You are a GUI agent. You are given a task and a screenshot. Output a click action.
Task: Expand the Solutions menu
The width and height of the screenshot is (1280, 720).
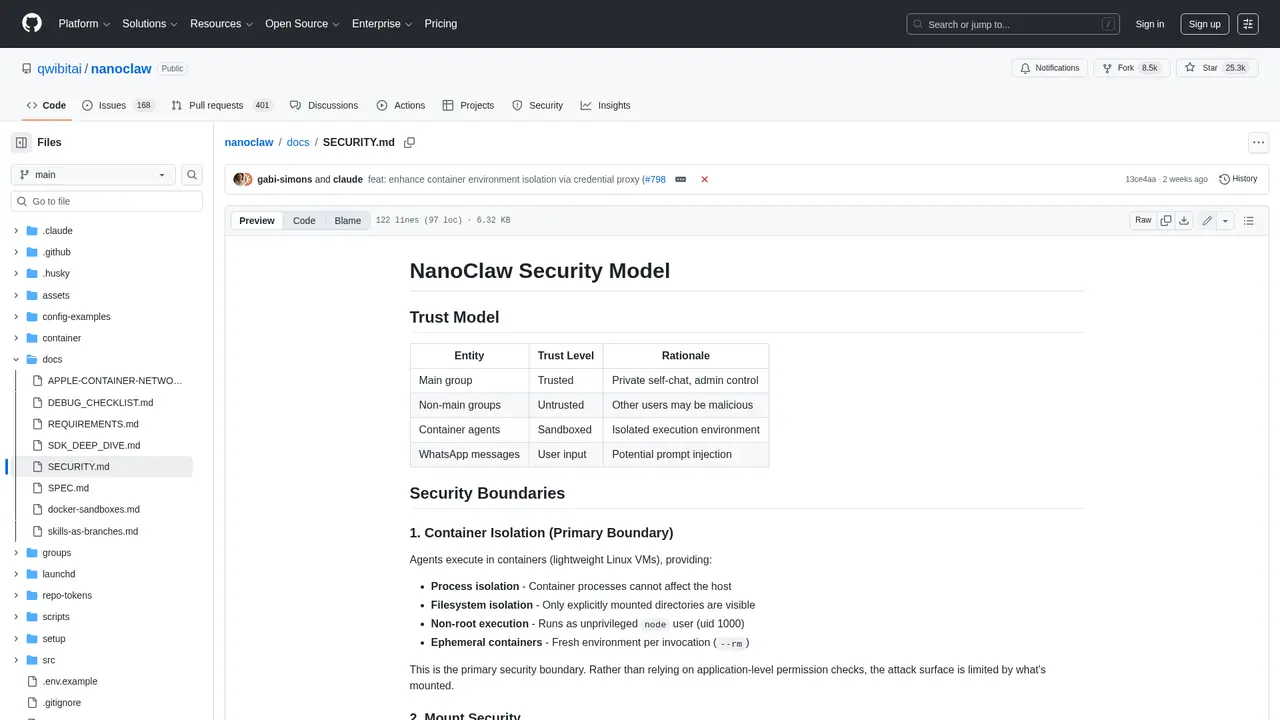pos(150,24)
